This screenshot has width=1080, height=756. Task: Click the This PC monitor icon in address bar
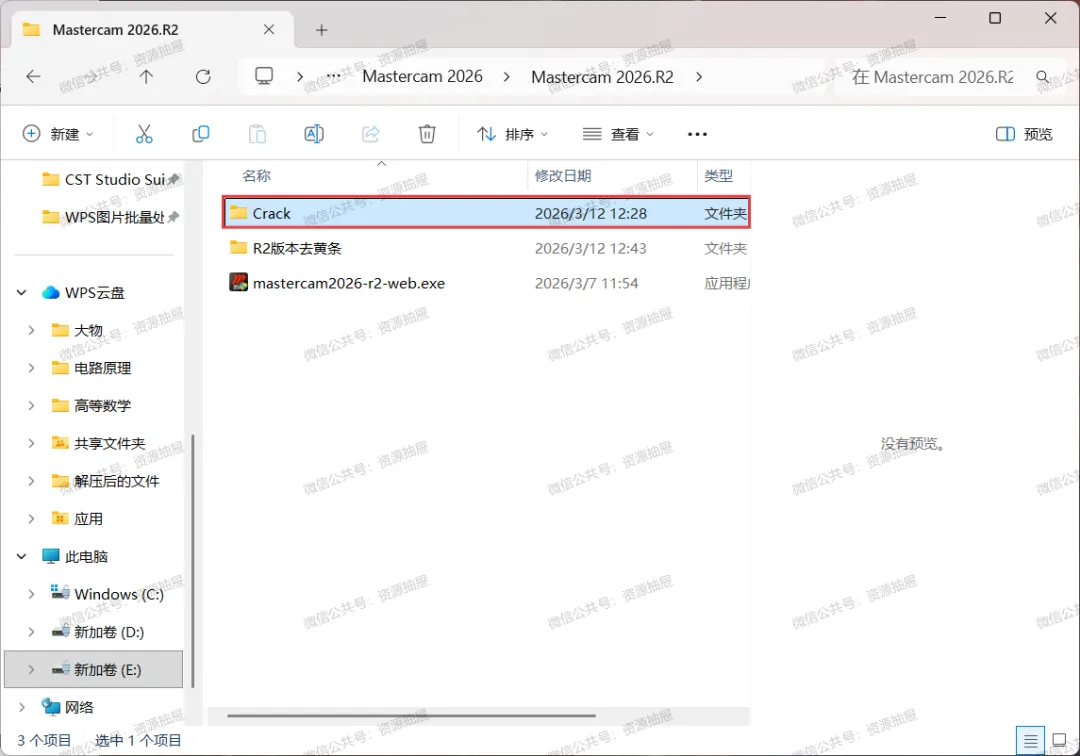pyautogui.click(x=264, y=76)
